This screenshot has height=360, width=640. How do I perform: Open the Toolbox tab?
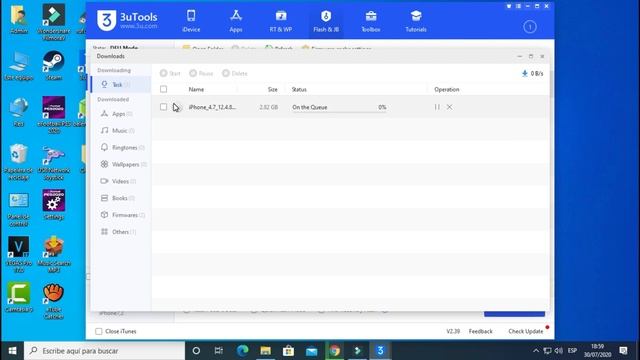(371, 21)
